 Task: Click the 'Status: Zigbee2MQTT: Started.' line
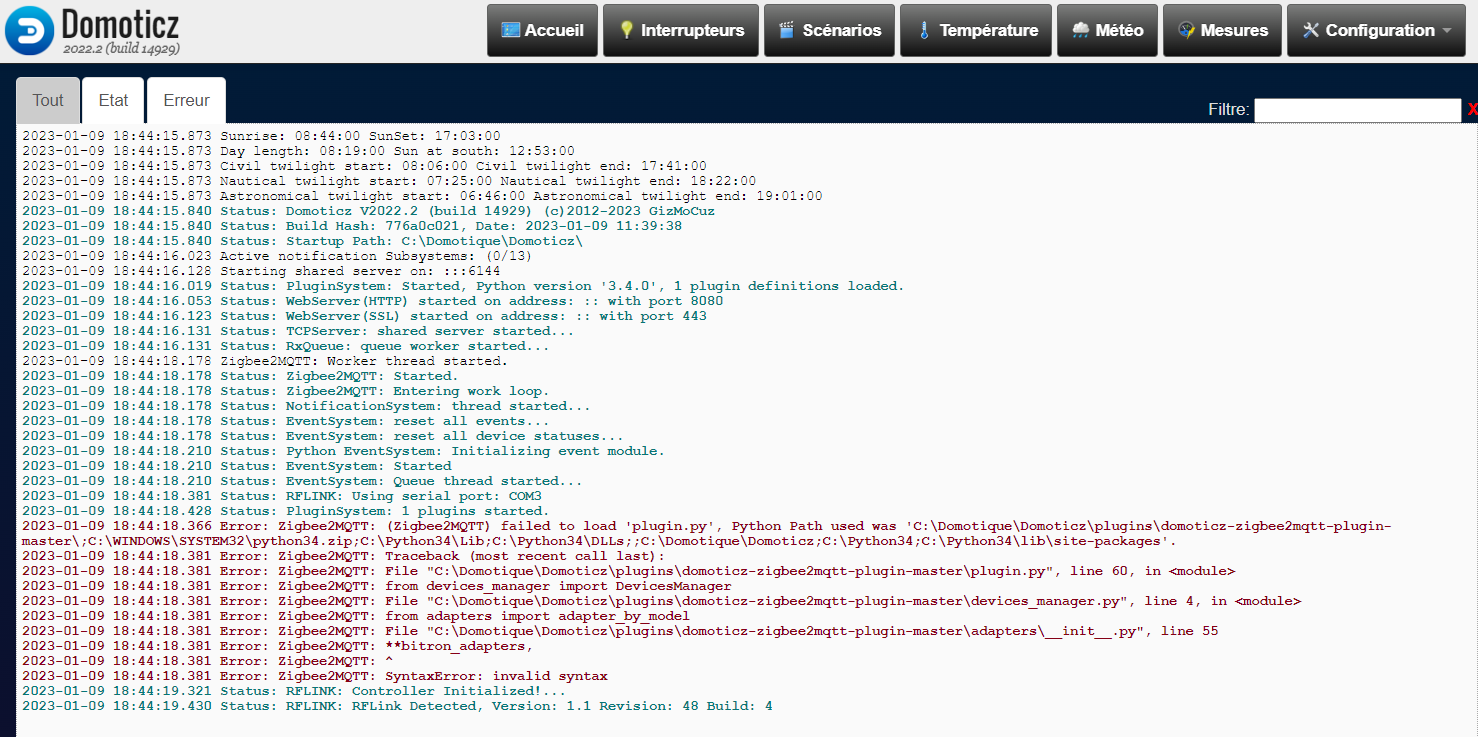(240, 376)
